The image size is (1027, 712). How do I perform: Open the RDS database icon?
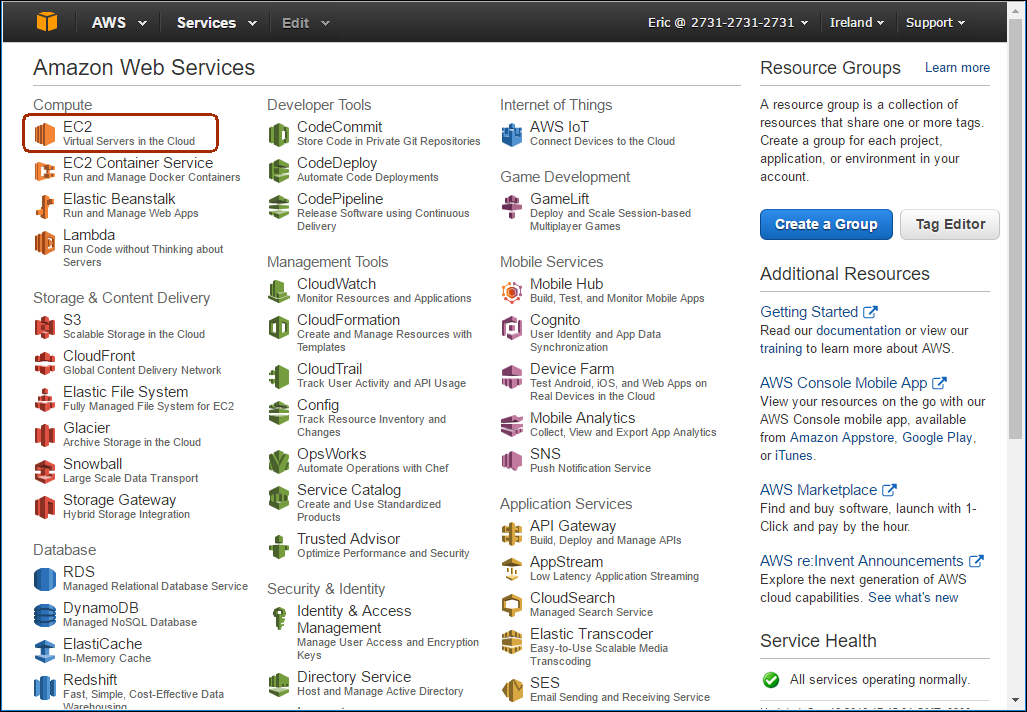(45, 579)
